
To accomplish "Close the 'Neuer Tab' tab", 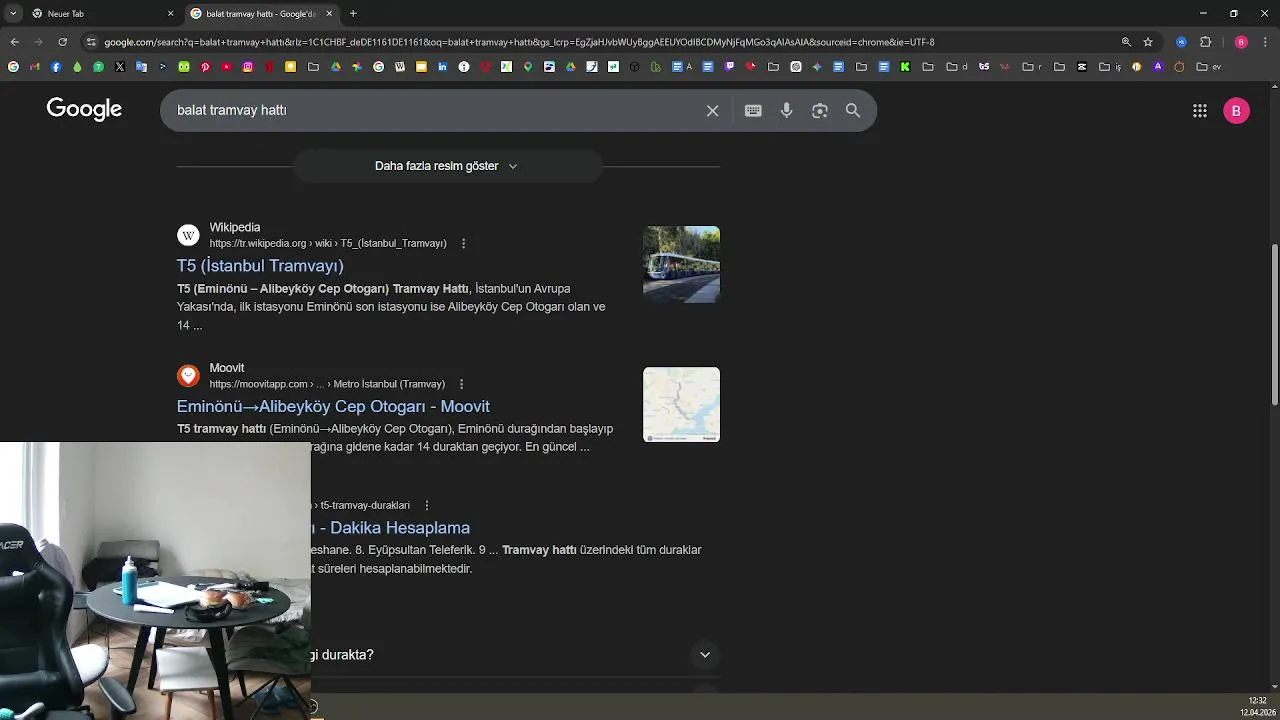I will pos(170,14).
